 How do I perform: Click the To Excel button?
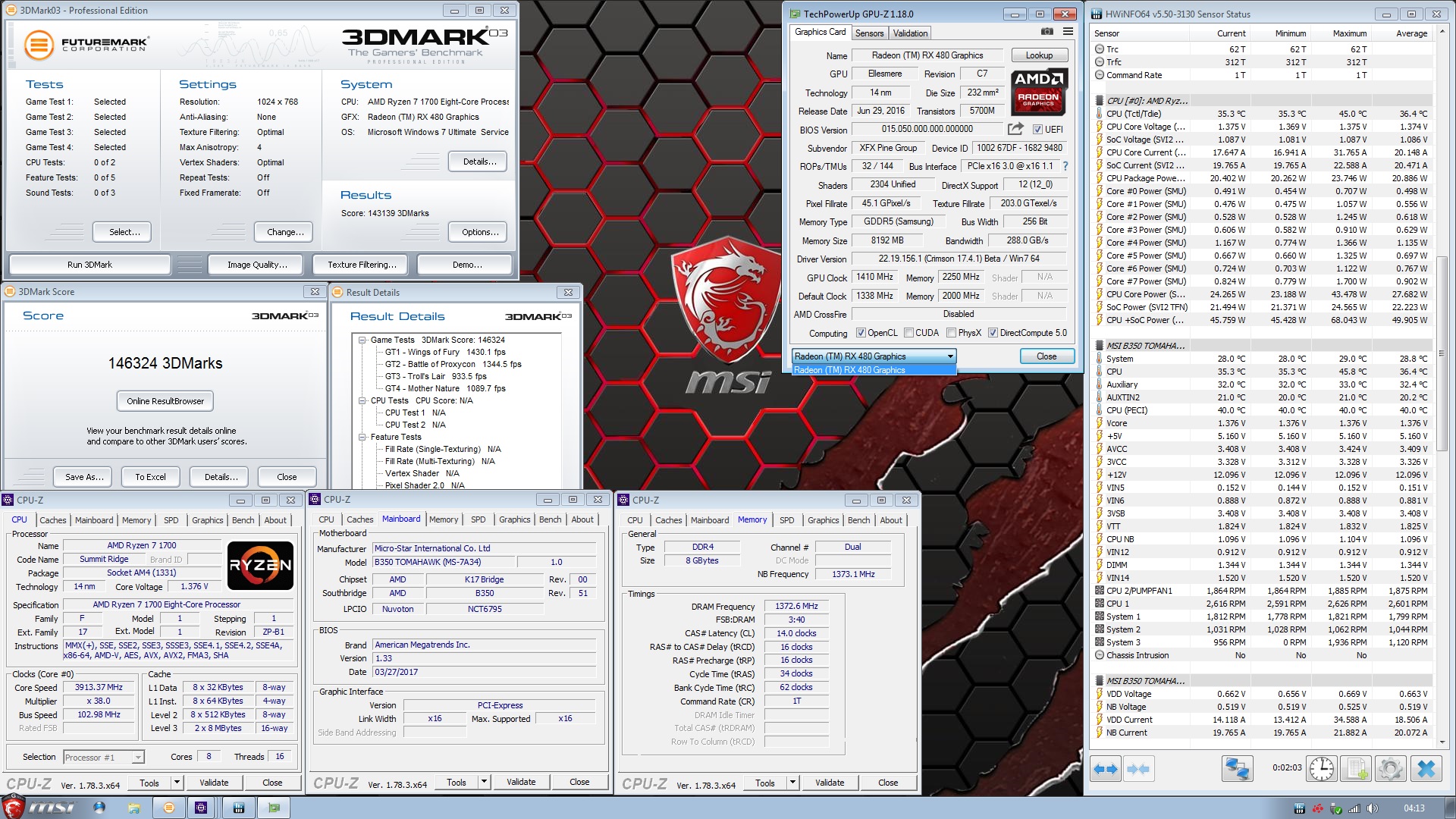click(x=150, y=477)
